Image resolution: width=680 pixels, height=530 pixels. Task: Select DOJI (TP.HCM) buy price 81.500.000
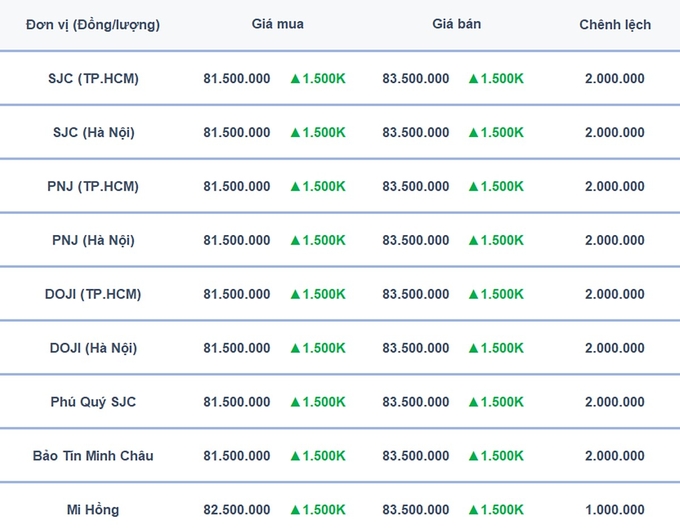237,294
